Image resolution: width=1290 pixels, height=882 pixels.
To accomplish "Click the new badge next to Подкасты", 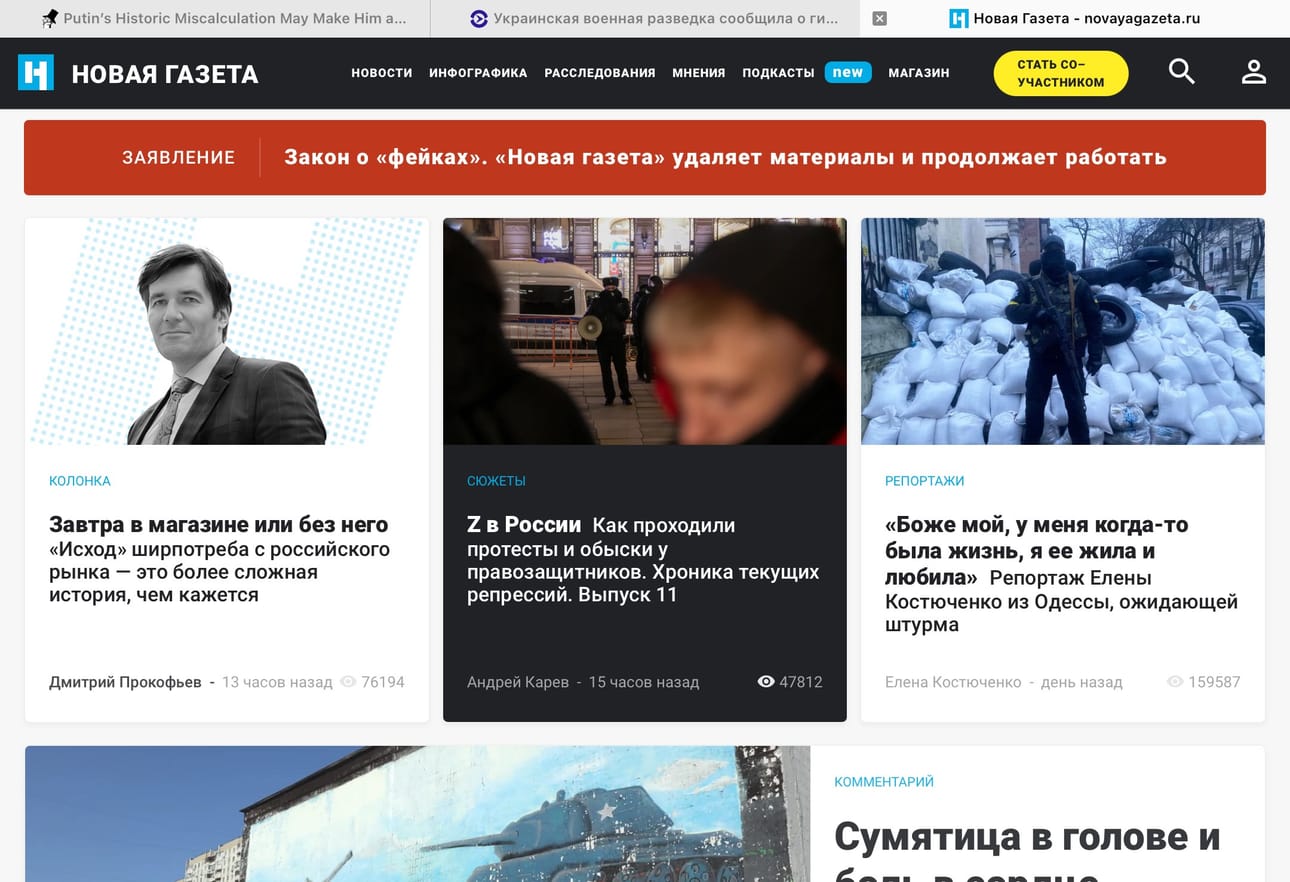I will point(847,72).
